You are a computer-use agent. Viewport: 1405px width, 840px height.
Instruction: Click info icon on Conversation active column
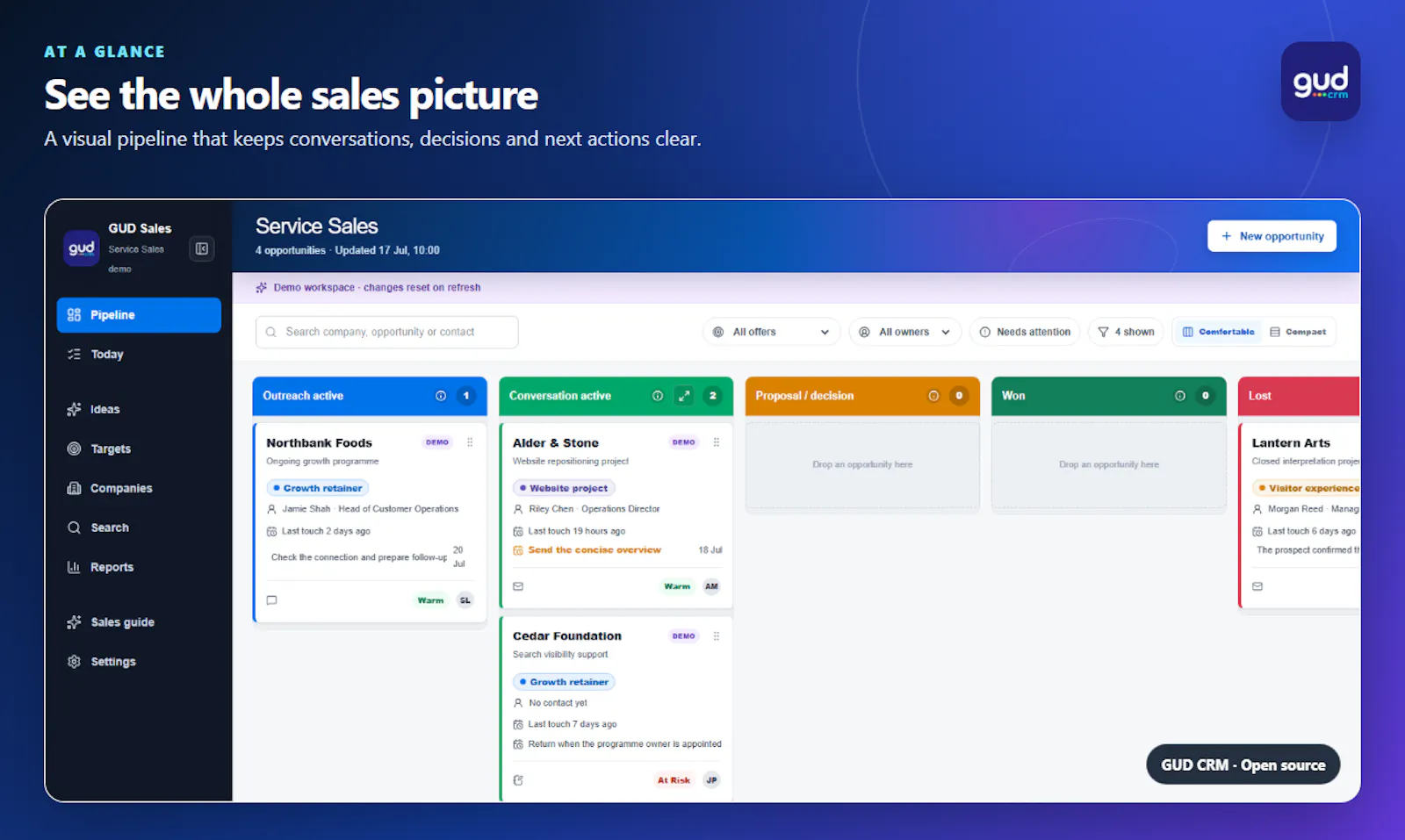(658, 396)
